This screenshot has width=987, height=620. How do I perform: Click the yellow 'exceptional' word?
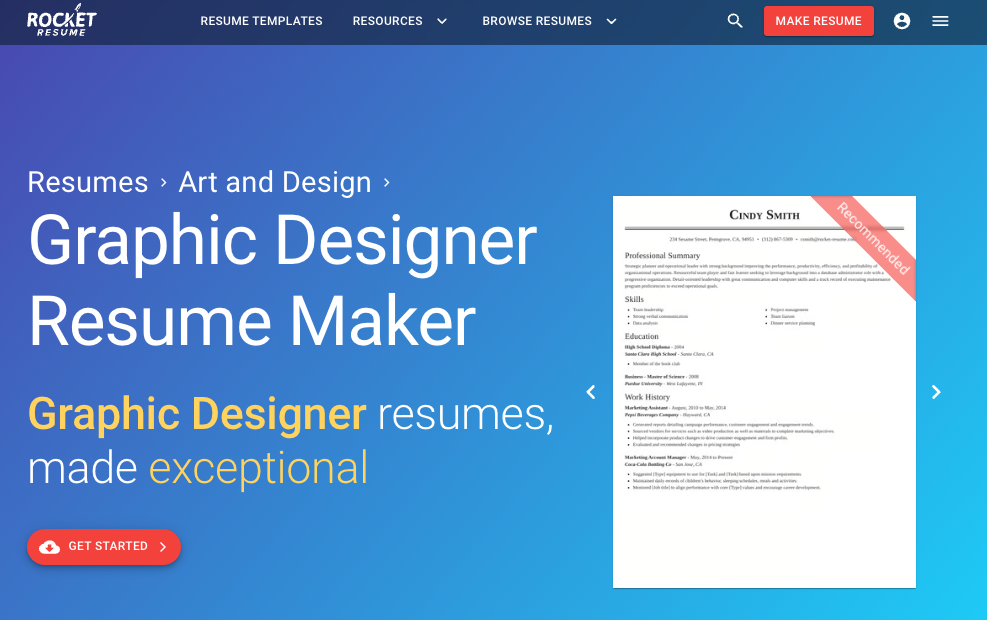point(258,468)
